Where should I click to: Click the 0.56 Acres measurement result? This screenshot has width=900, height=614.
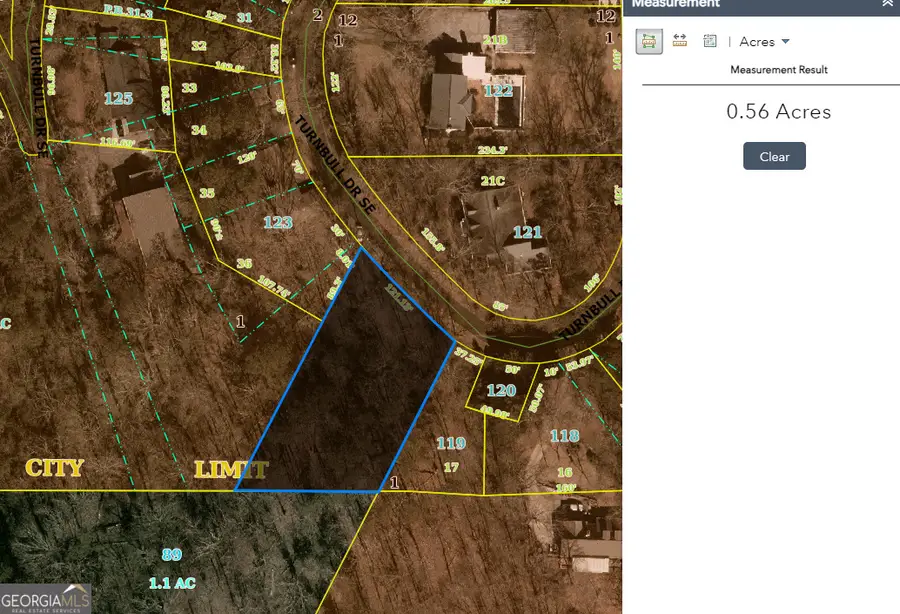pyautogui.click(x=778, y=112)
